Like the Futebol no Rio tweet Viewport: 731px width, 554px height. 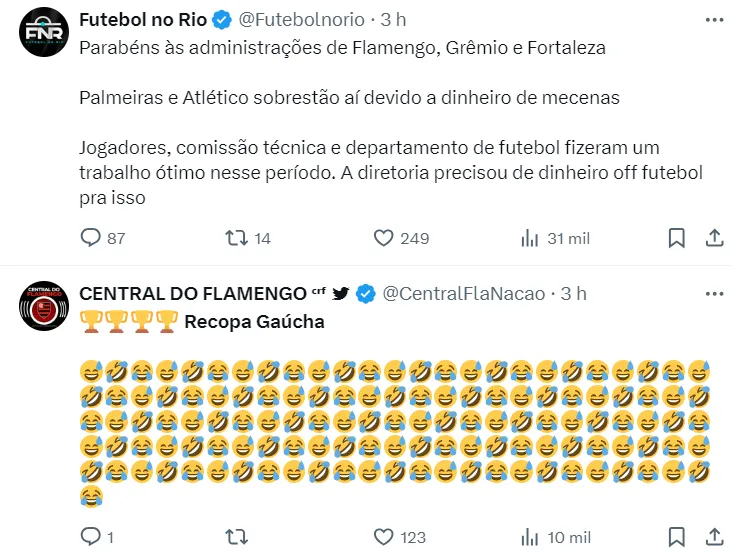pyautogui.click(x=382, y=238)
